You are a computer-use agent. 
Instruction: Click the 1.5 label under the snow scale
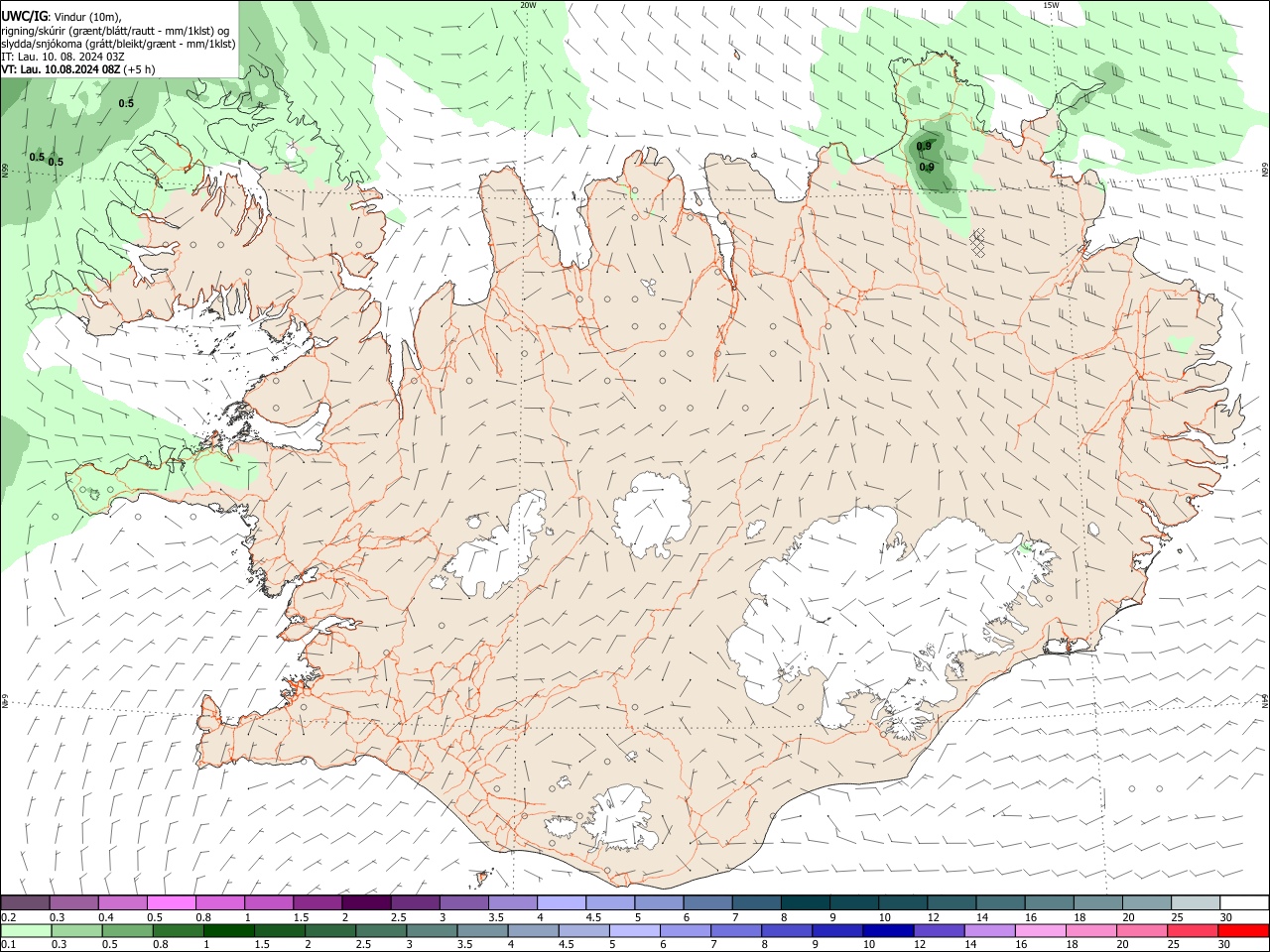pos(300,917)
